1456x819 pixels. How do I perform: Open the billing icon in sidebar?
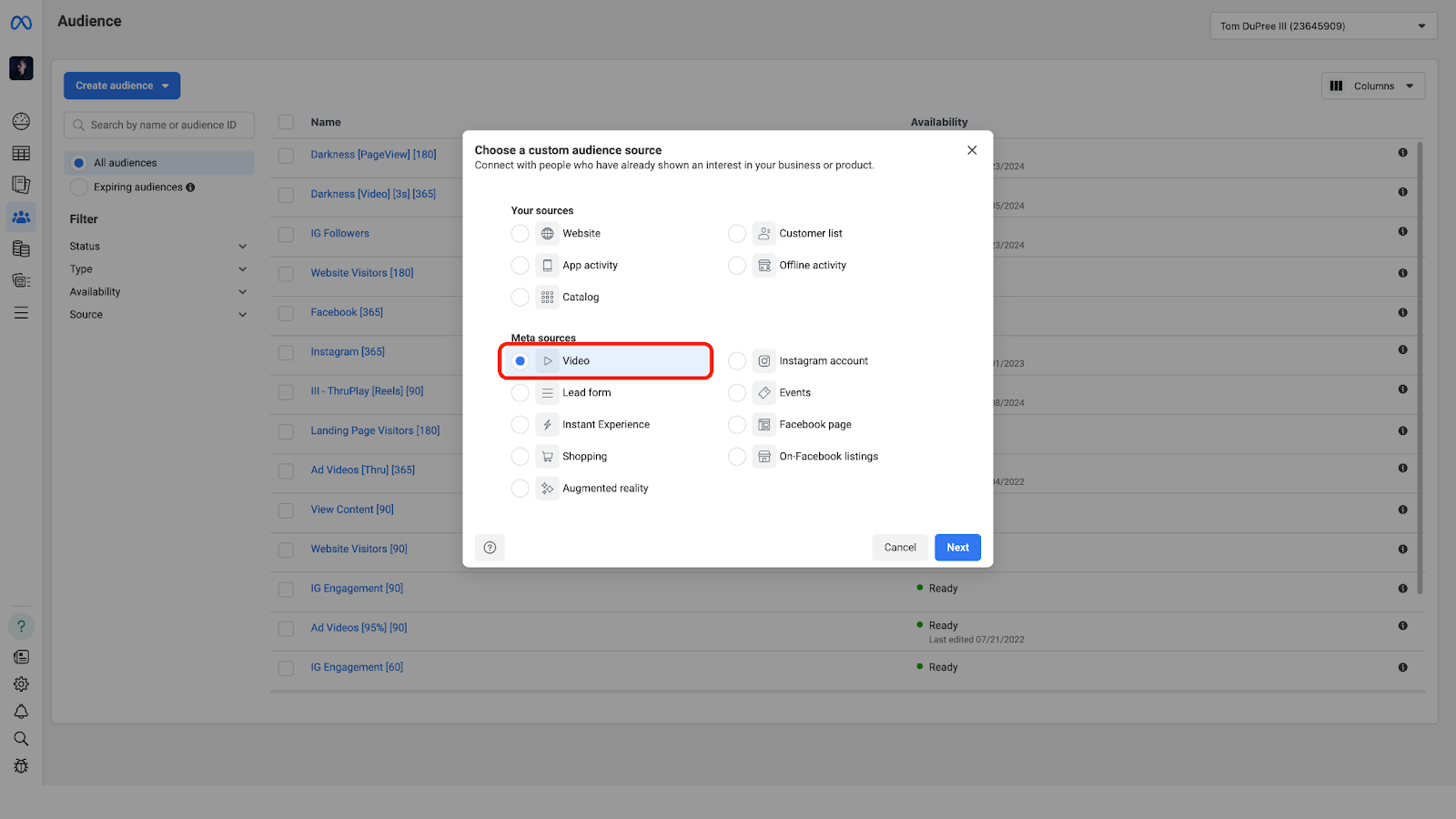pyautogui.click(x=21, y=248)
